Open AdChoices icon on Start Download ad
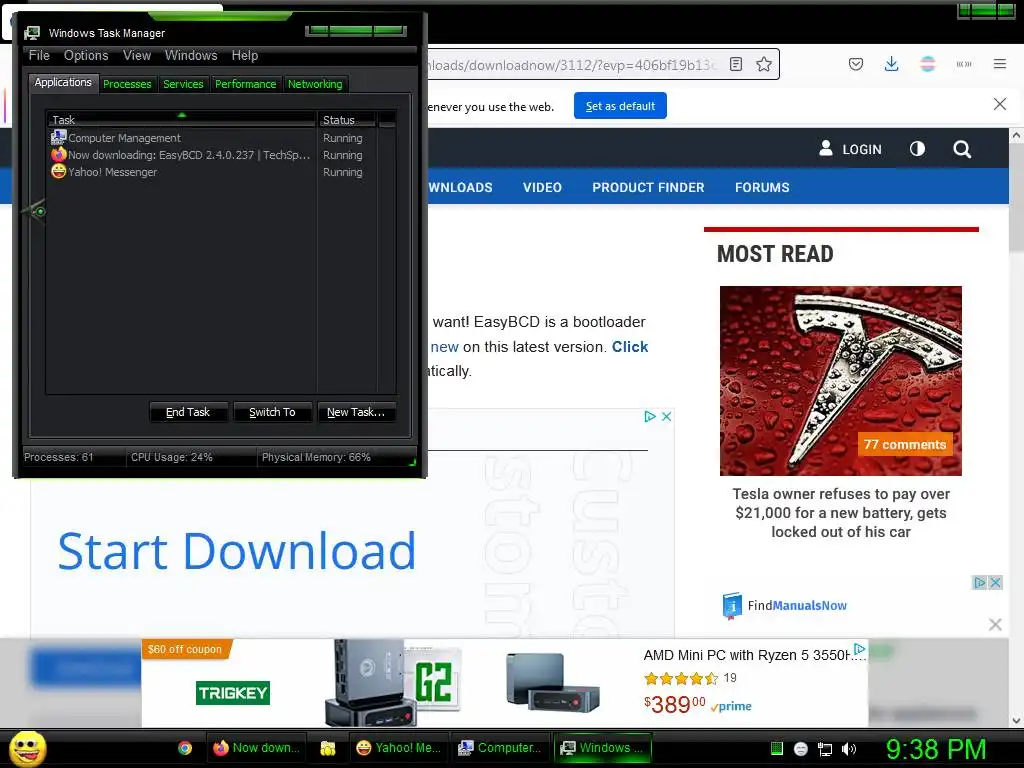 point(650,417)
